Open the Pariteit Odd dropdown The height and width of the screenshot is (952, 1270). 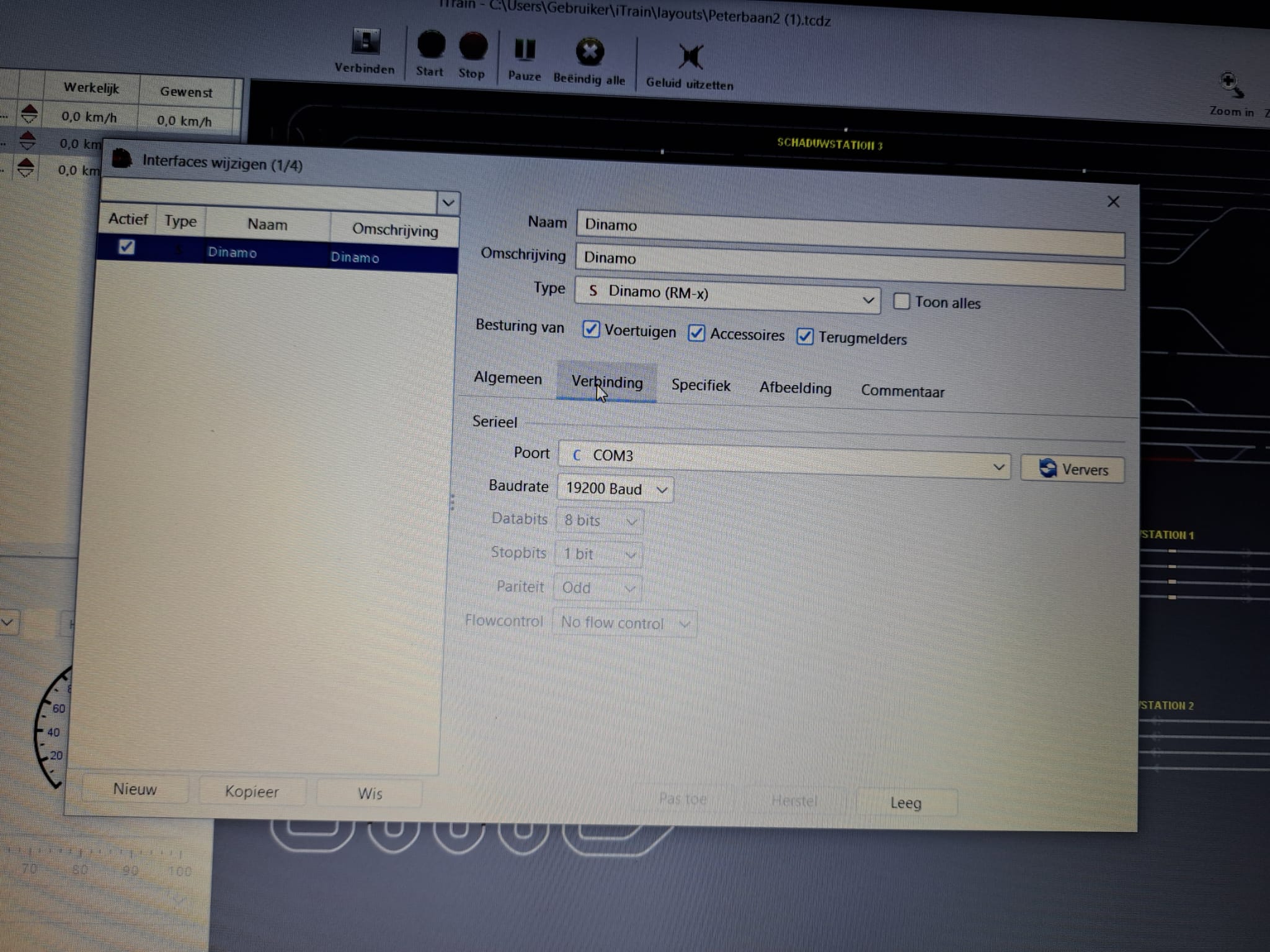(x=597, y=587)
